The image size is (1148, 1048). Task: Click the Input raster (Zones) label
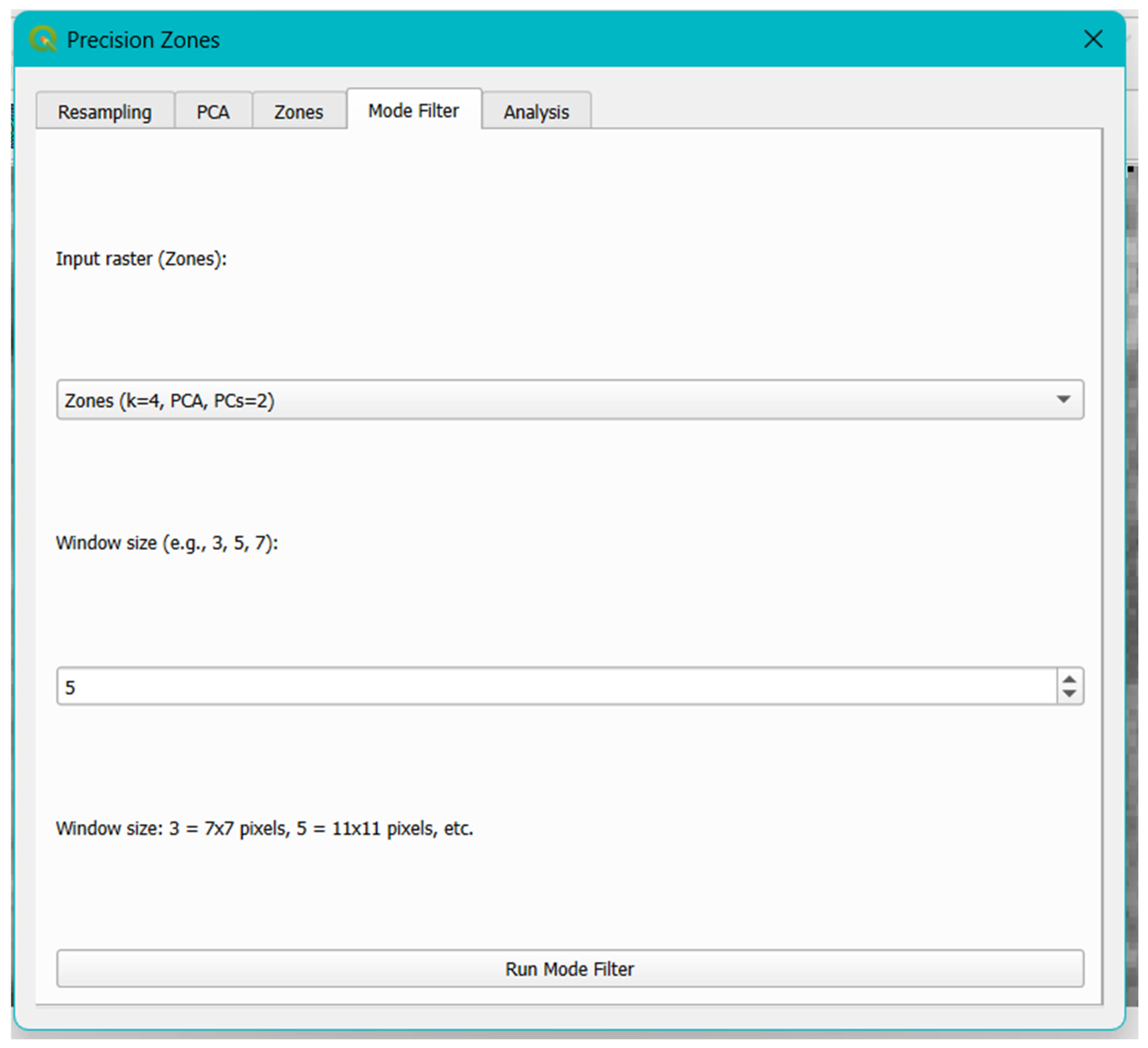tap(141, 259)
